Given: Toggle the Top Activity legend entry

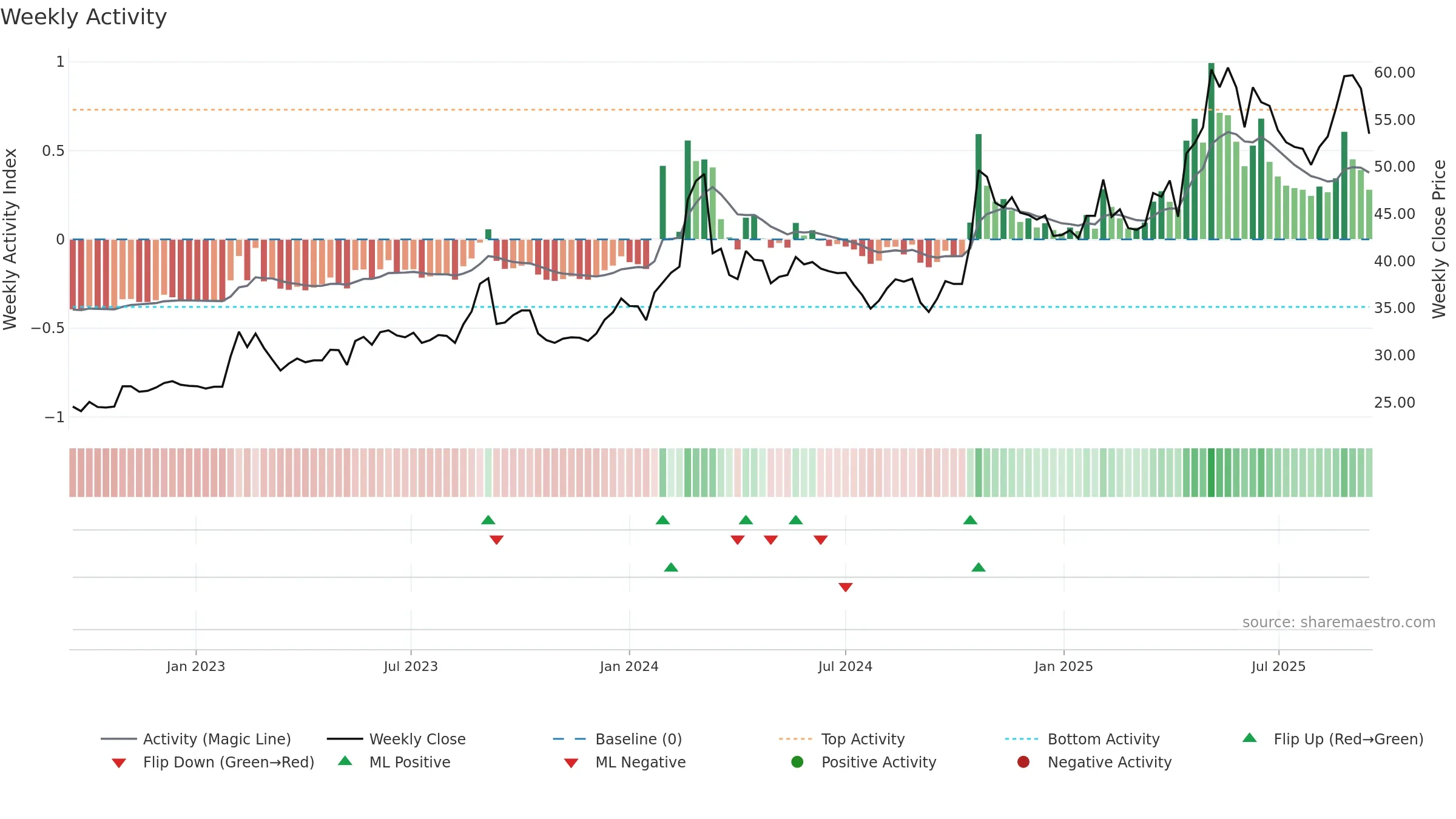Looking at the screenshot, I should tap(841, 739).
